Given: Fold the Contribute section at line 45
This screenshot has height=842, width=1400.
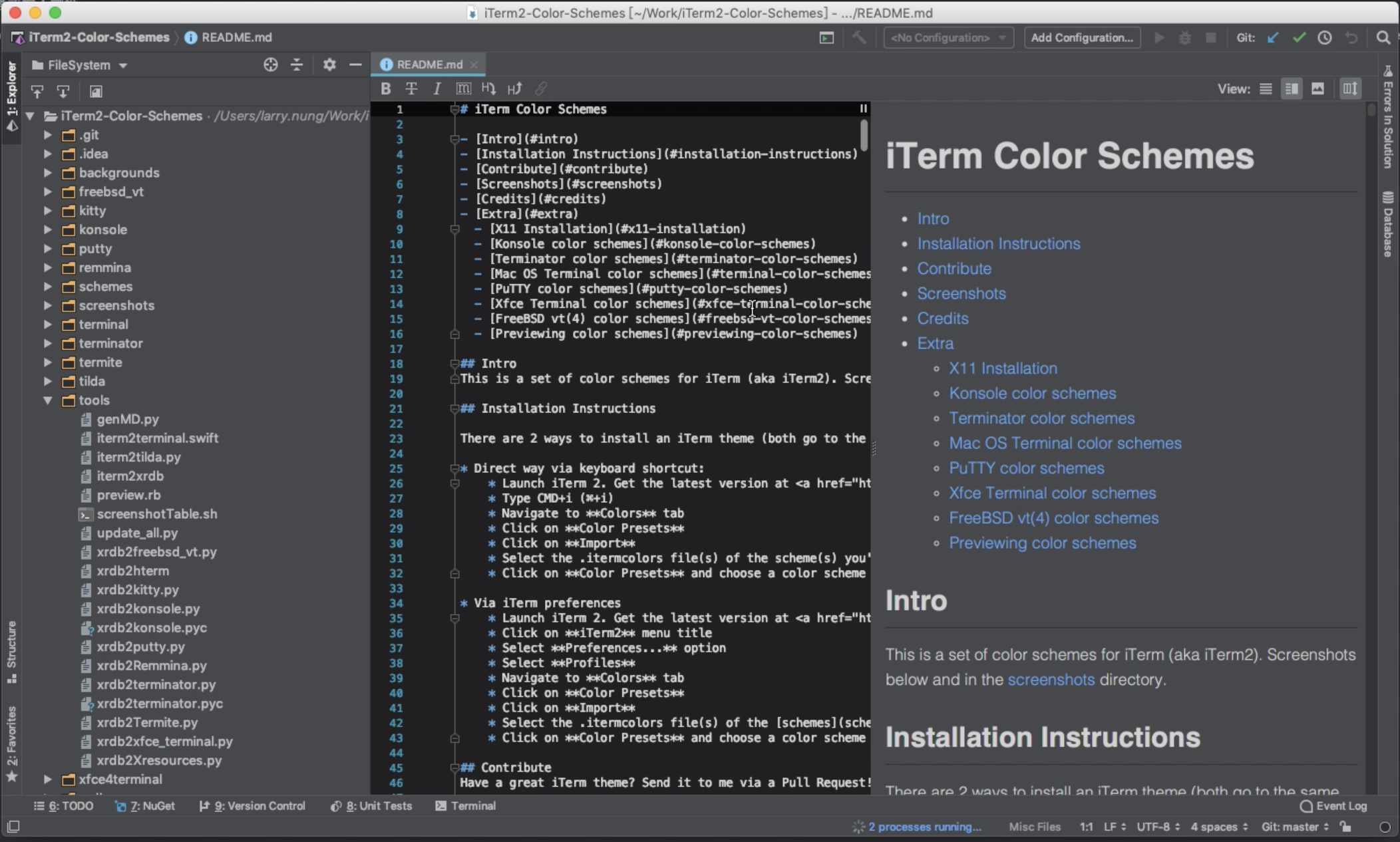Looking at the screenshot, I should [454, 768].
